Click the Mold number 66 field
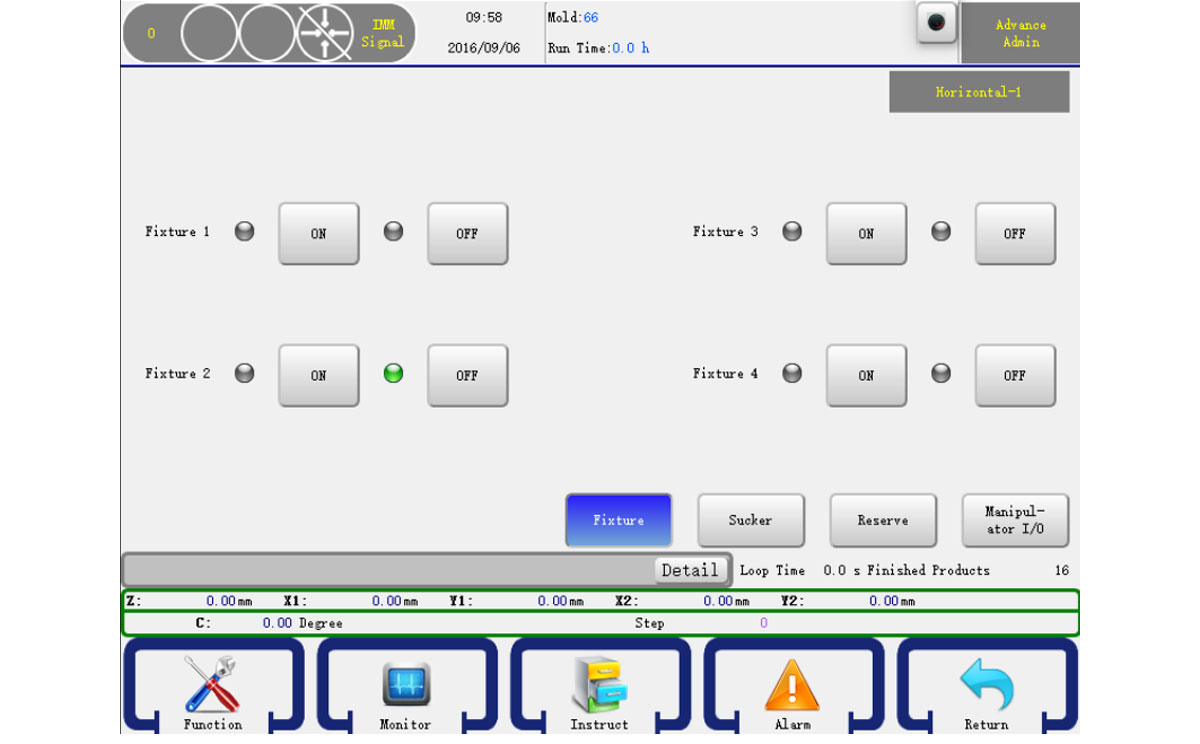Viewport: 1200px width, 744px height. 591,18
